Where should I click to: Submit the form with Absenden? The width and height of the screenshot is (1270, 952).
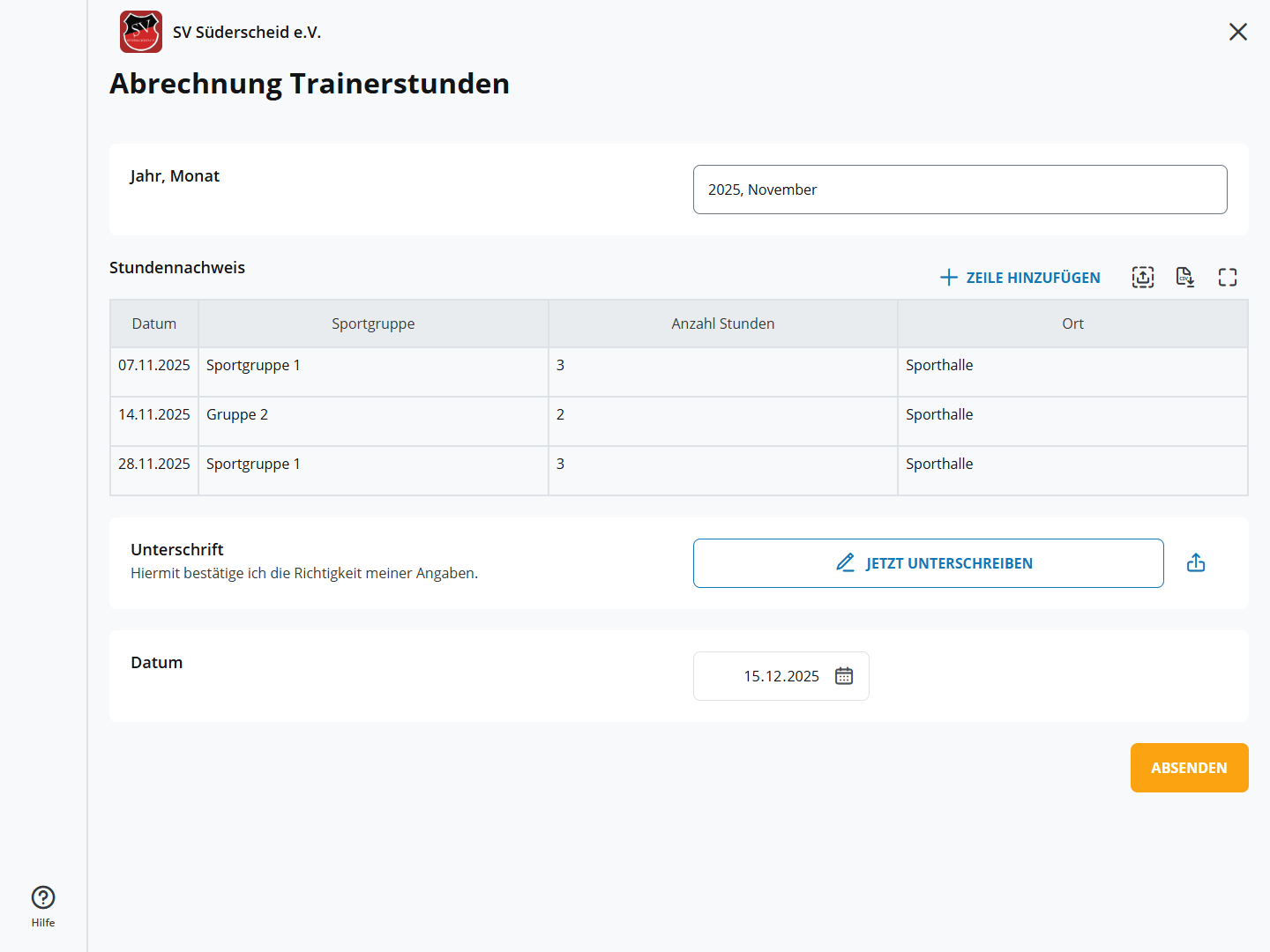1188,768
